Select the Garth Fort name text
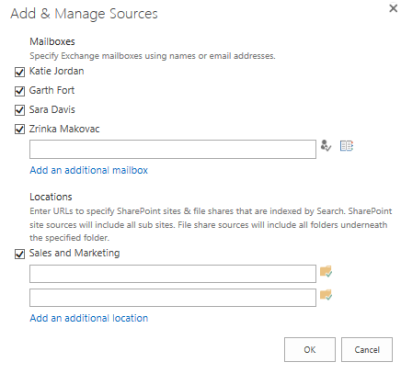This screenshot has height=385, width=401. pyautogui.click(x=52, y=90)
